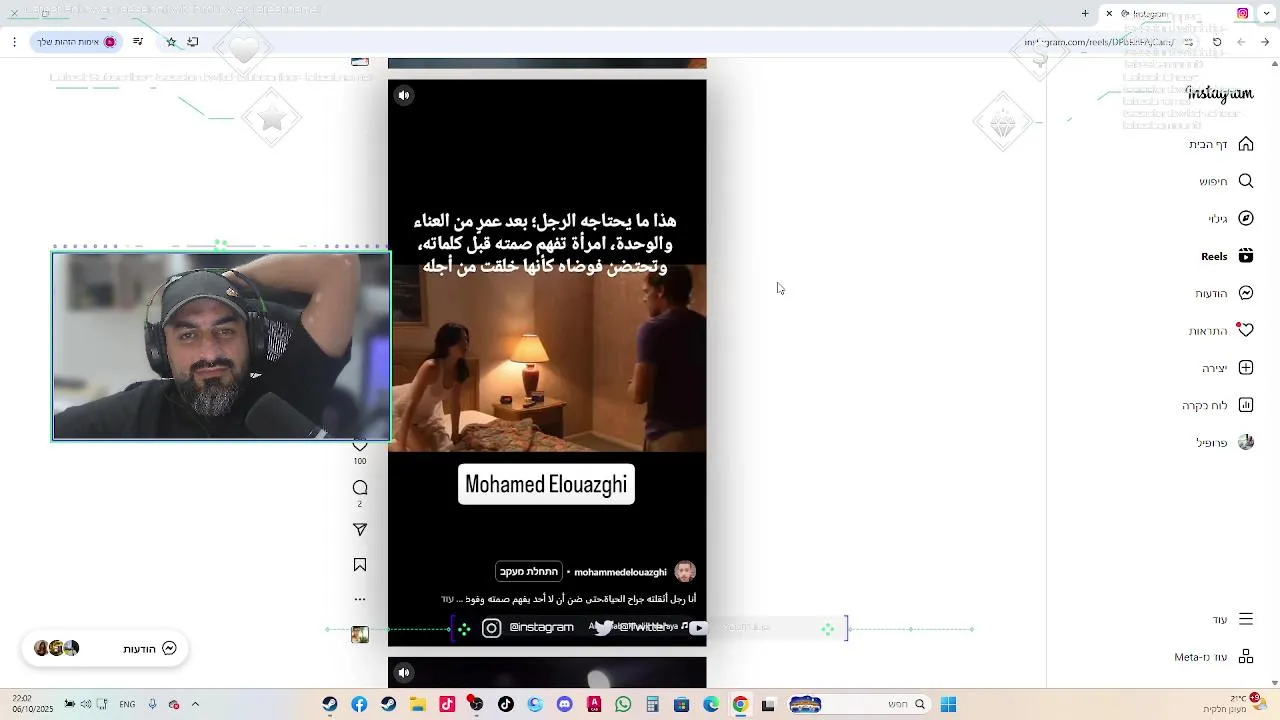Screen dimensions: 1280x720
Task: Toggle mute on the current reel
Action: click(404, 96)
